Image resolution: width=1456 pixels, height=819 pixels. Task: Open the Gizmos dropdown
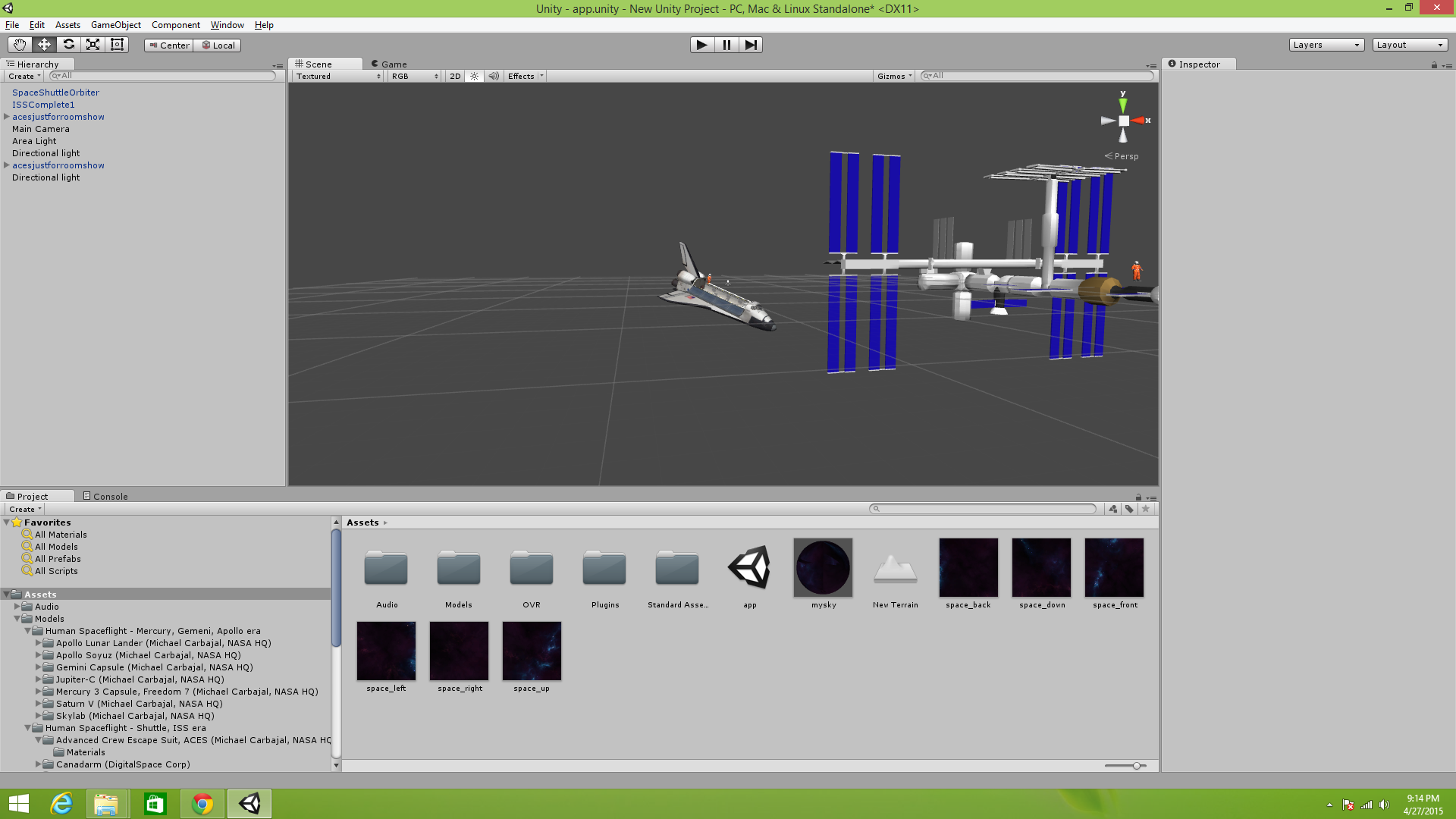coord(894,77)
